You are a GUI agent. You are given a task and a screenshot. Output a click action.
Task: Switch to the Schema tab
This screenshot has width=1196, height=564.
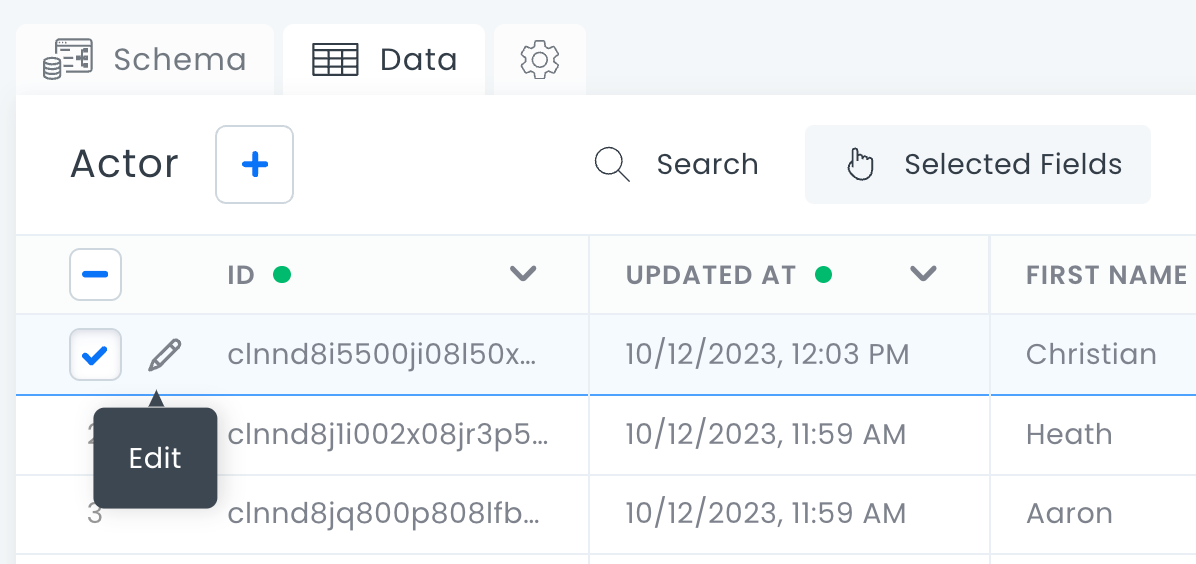179,60
